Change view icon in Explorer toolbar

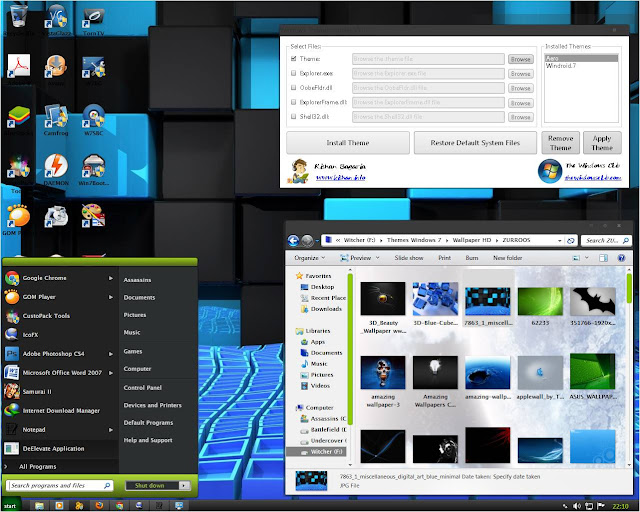(576, 258)
